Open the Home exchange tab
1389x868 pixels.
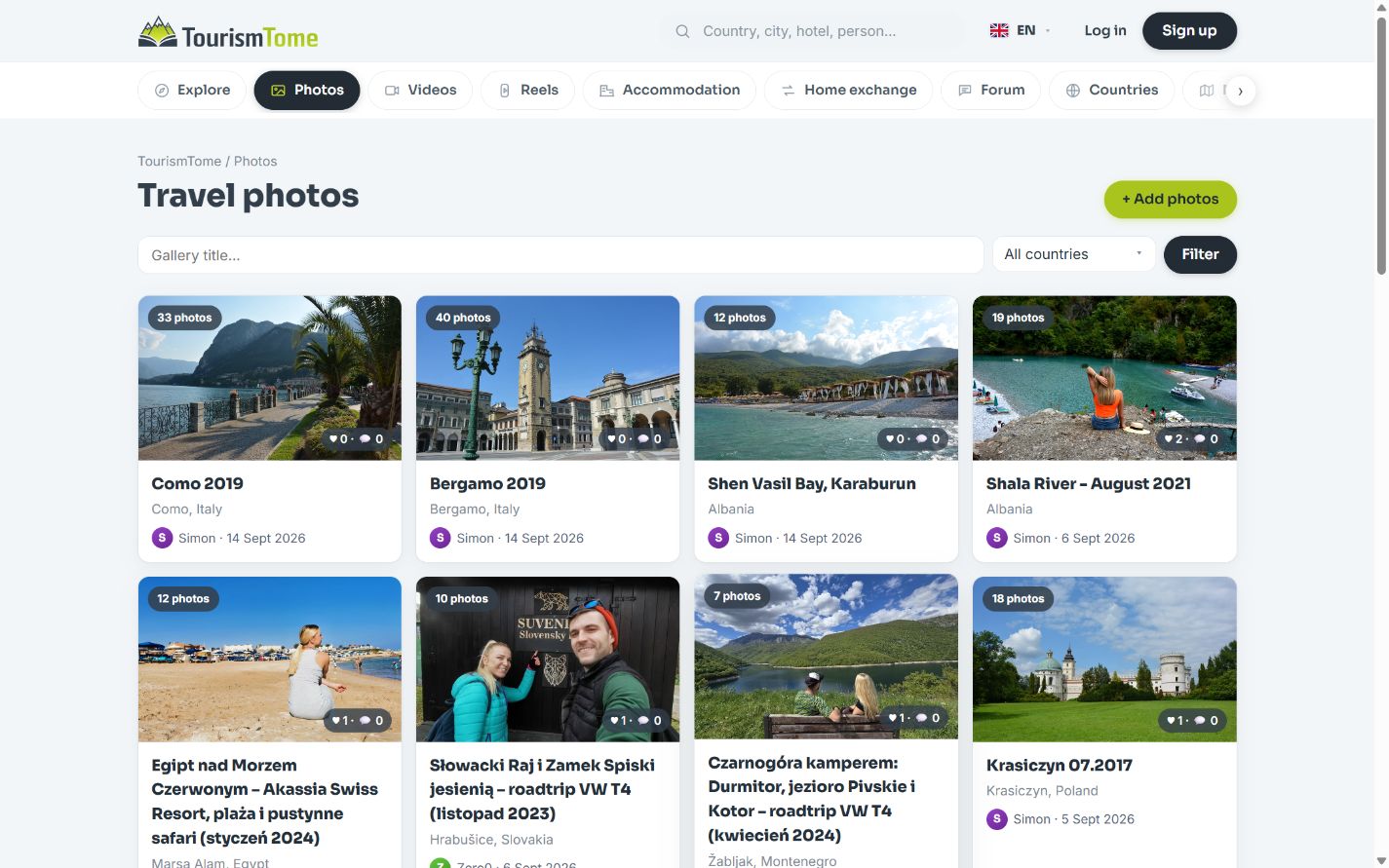coord(848,91)
